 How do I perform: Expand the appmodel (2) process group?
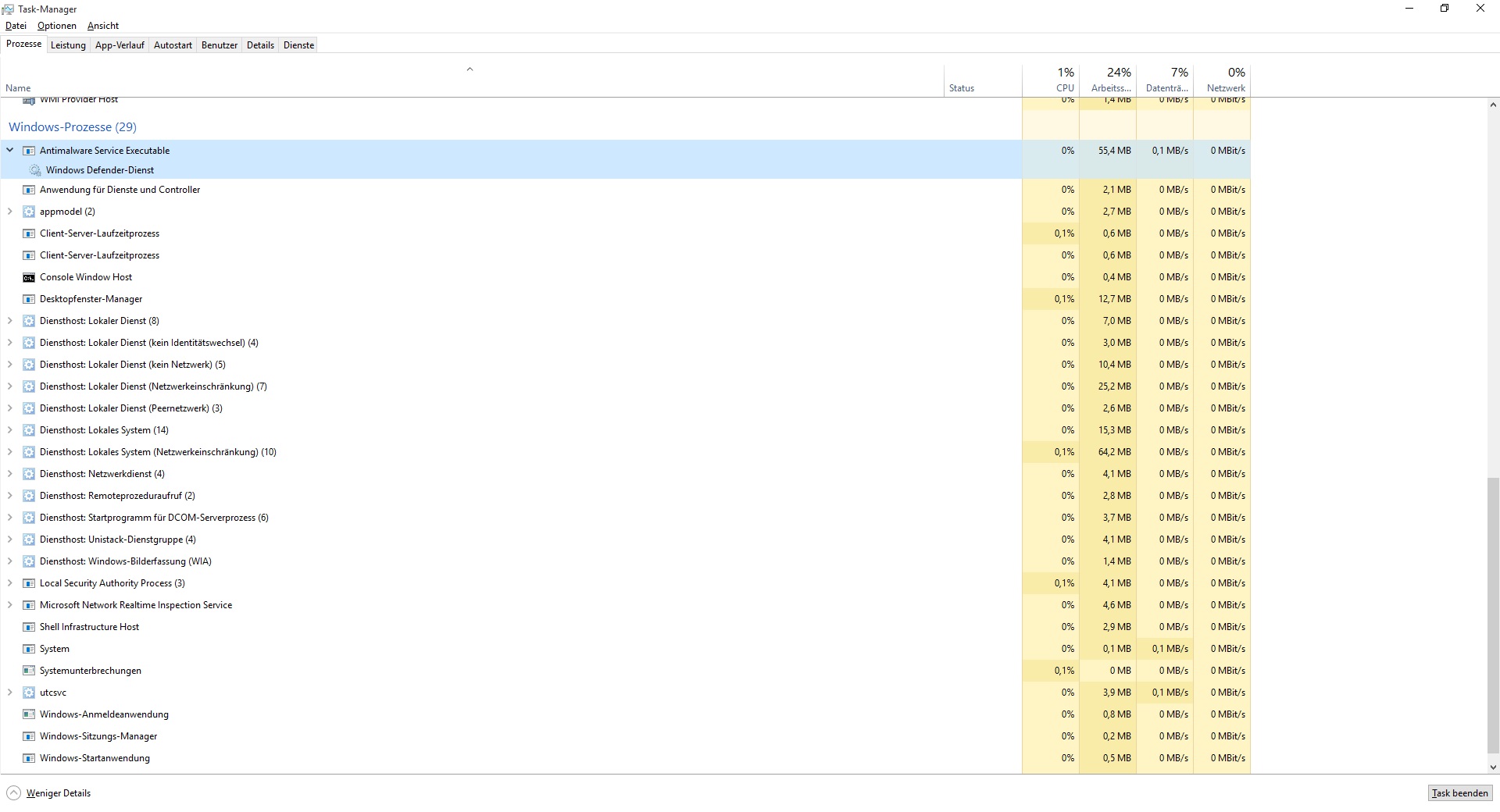(10, 212)
